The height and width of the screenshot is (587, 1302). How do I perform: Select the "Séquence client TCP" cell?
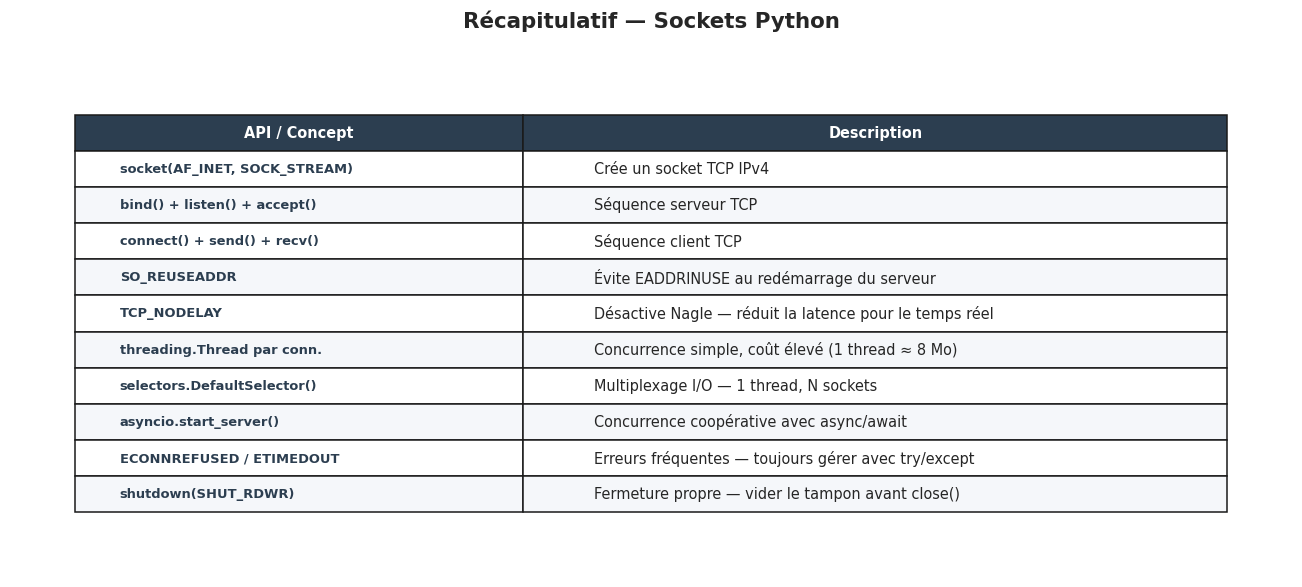(667, 242)
